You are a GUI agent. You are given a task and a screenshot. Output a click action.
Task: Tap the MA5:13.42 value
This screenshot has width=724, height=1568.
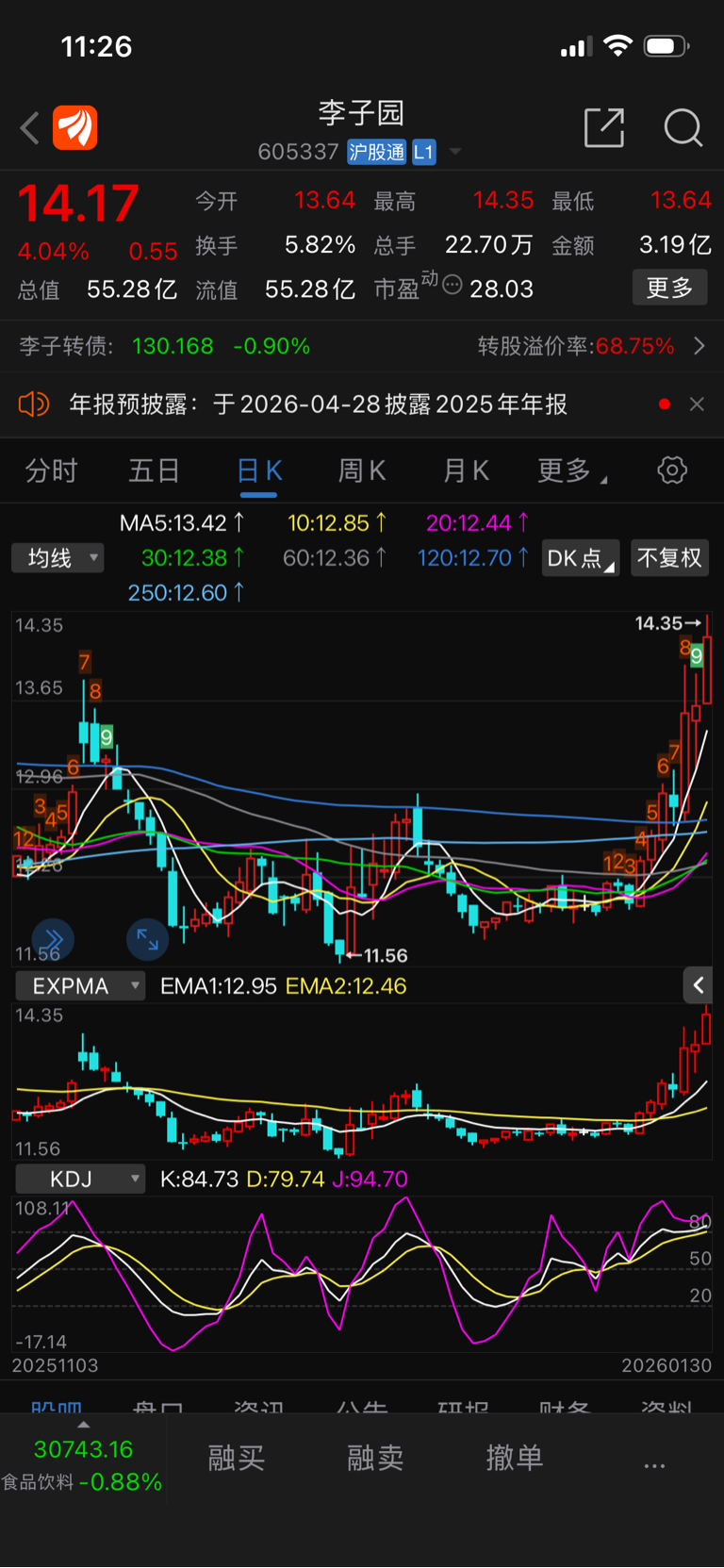[x=182, y=522]
